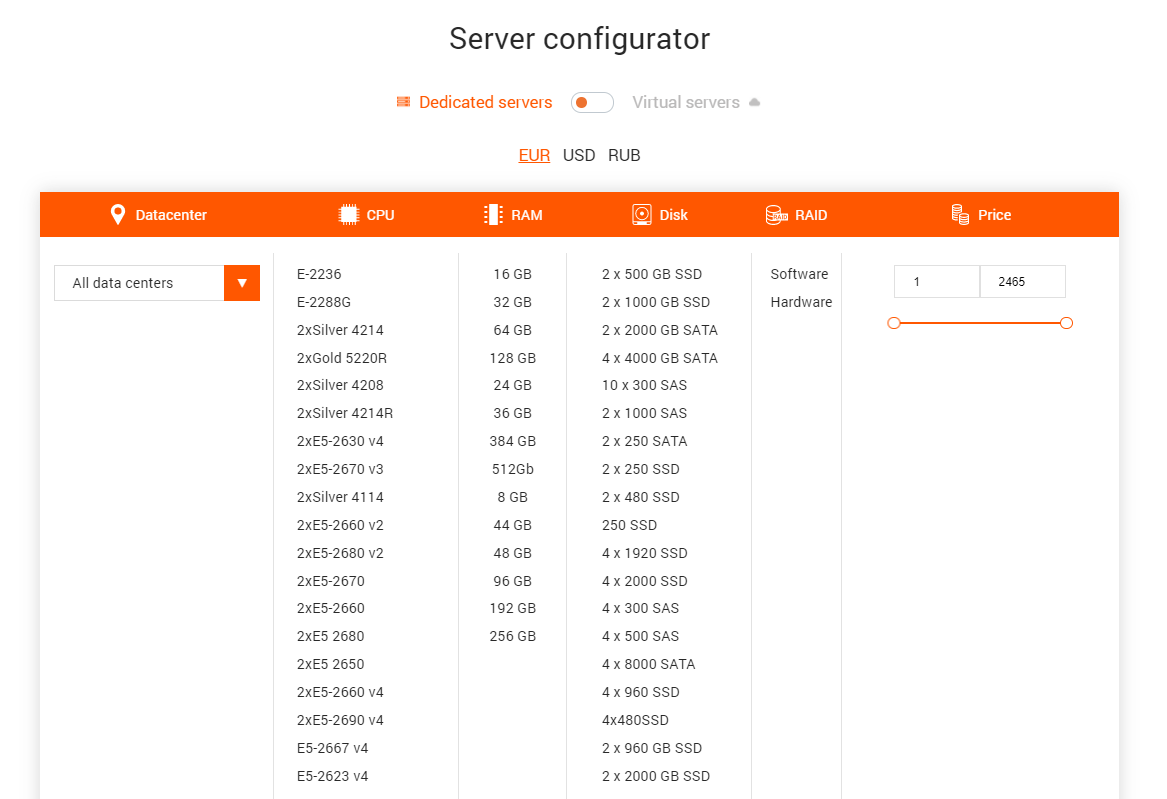Click the Disk drive icon
Screen dimensions: 1167x799
click(x=641, y=214)
